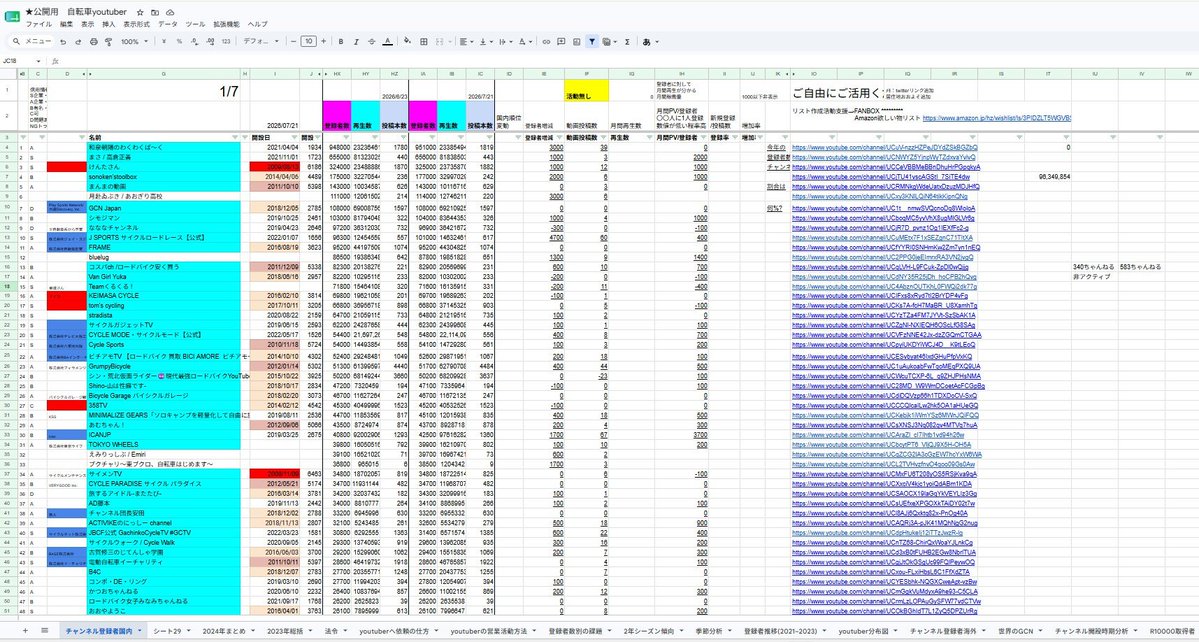This screenshot has height=642, width=1199.
Task: Print the spreadsheet
Action: pyautogui.click(x=93, y=41)
